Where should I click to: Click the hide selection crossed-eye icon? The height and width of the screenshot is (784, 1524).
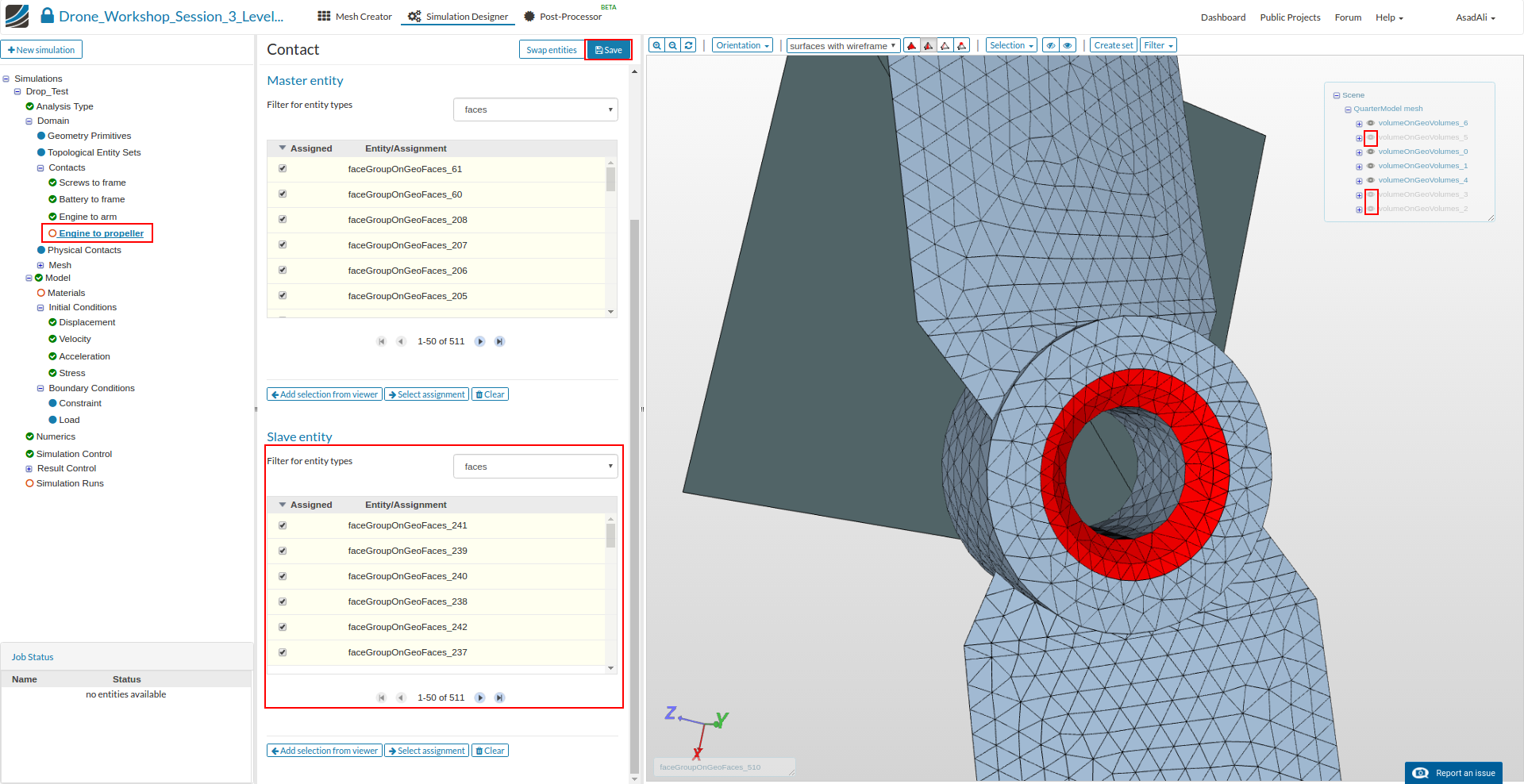pyautogui.click(x=1050, y=46)
